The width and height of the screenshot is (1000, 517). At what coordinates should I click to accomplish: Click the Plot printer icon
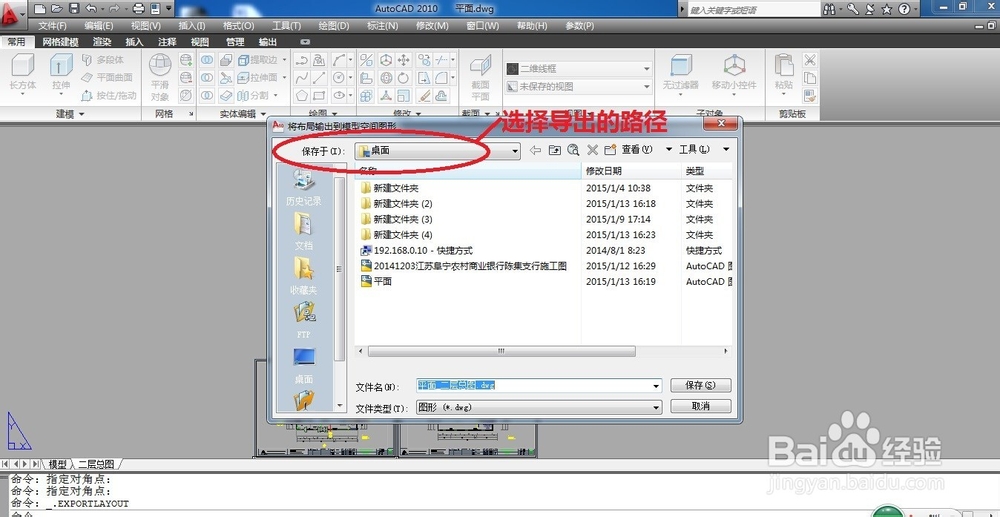(138, 9)
